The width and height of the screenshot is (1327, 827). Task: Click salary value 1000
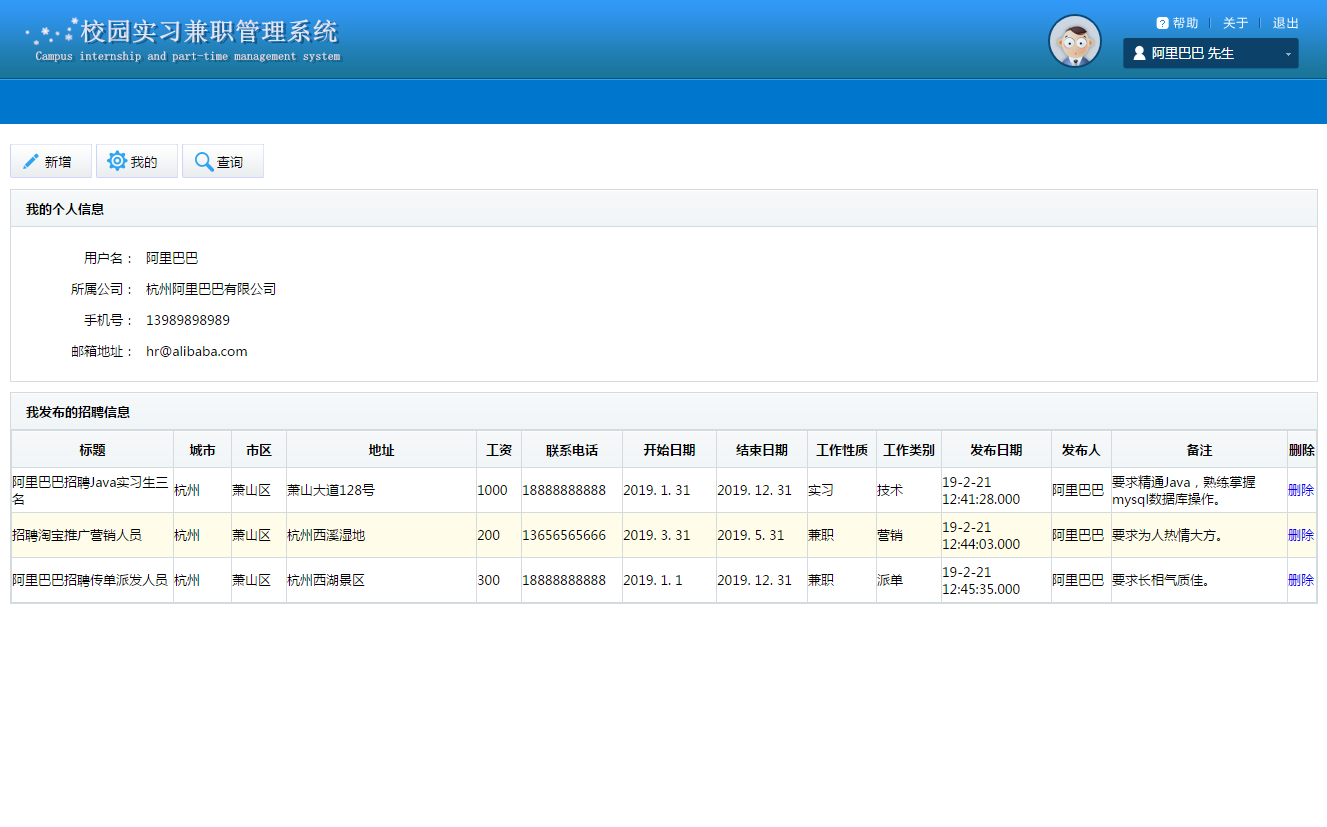tap(492, 490)
